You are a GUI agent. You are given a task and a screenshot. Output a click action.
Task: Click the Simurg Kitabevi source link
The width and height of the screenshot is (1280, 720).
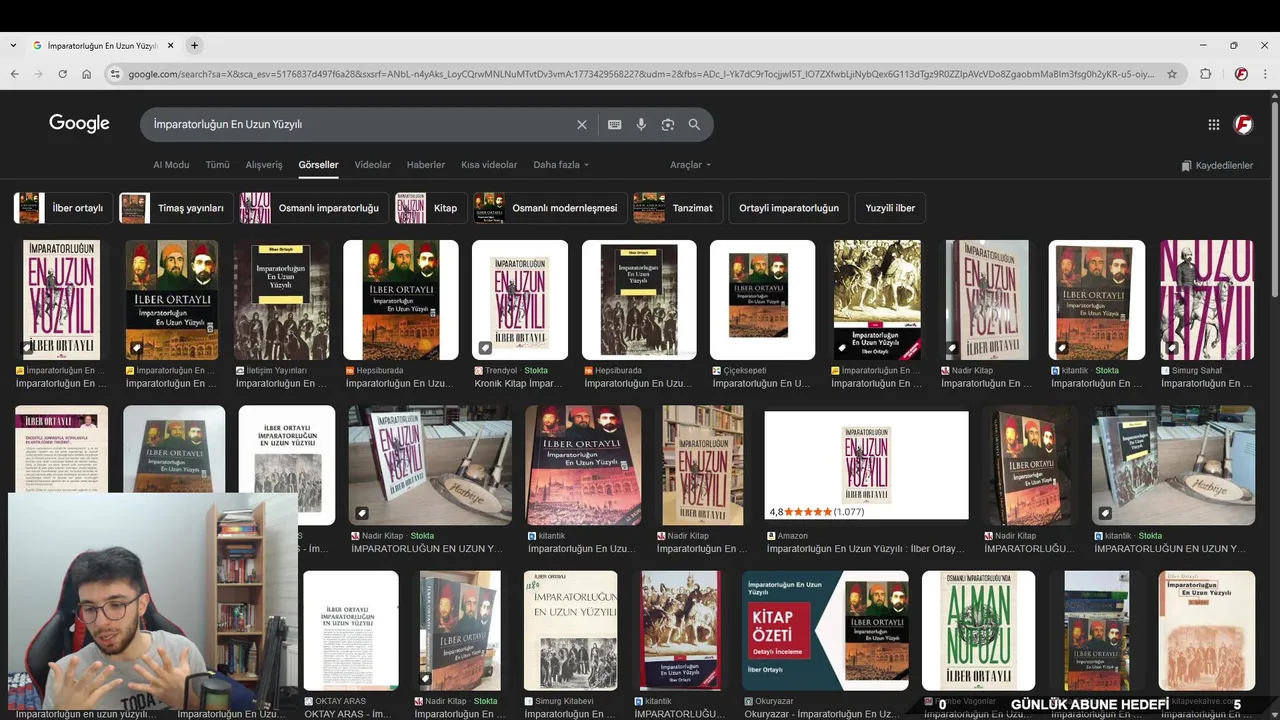562,702
